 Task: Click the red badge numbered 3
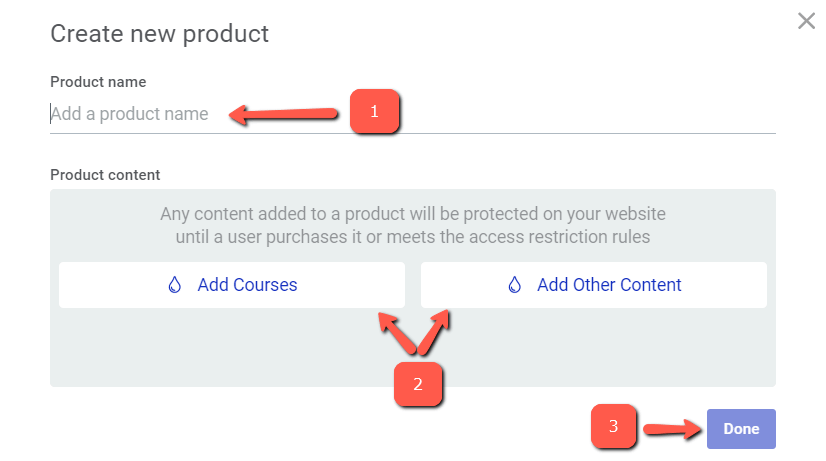coord(613,426)
